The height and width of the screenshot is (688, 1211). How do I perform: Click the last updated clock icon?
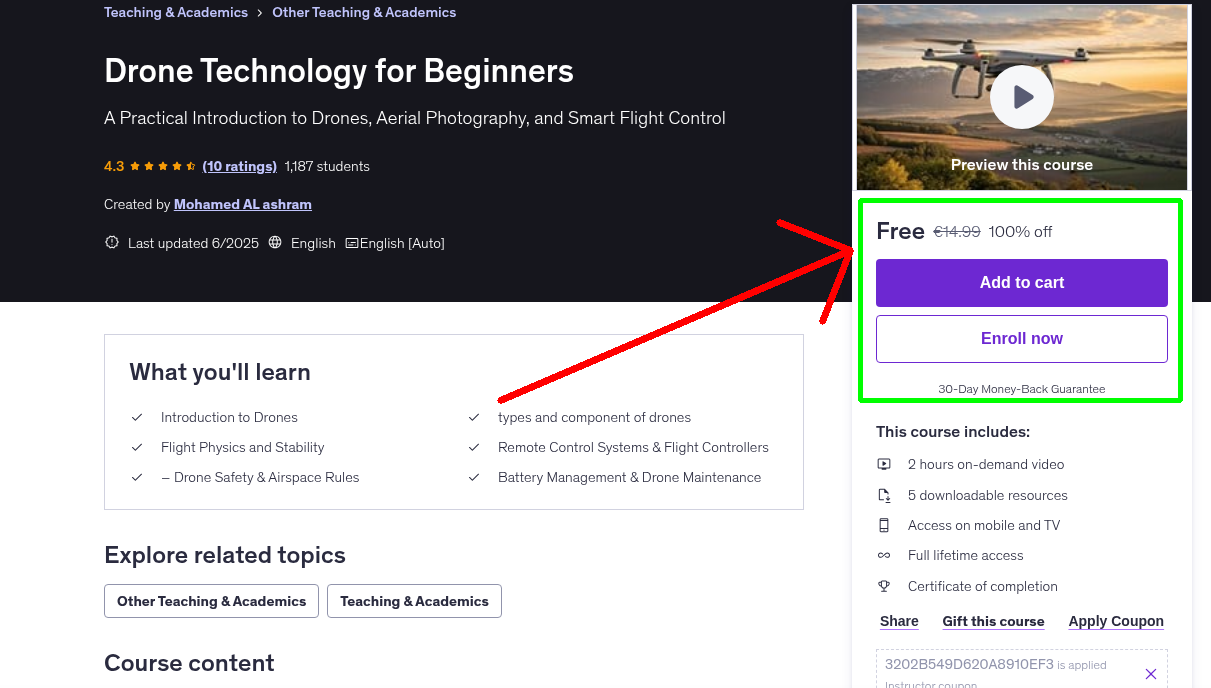pos(111,242)
